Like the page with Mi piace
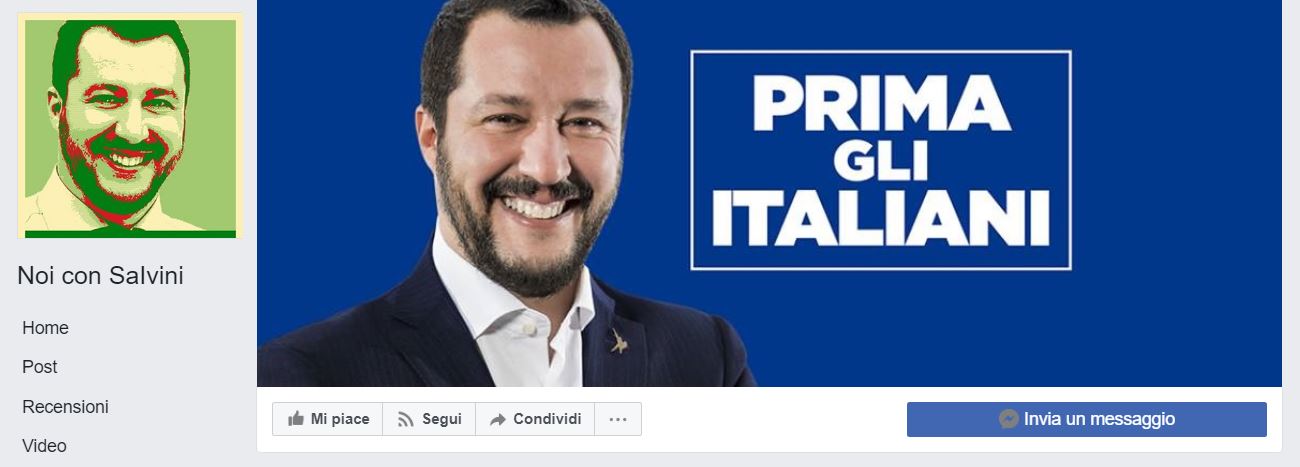 tap(328, 419)
